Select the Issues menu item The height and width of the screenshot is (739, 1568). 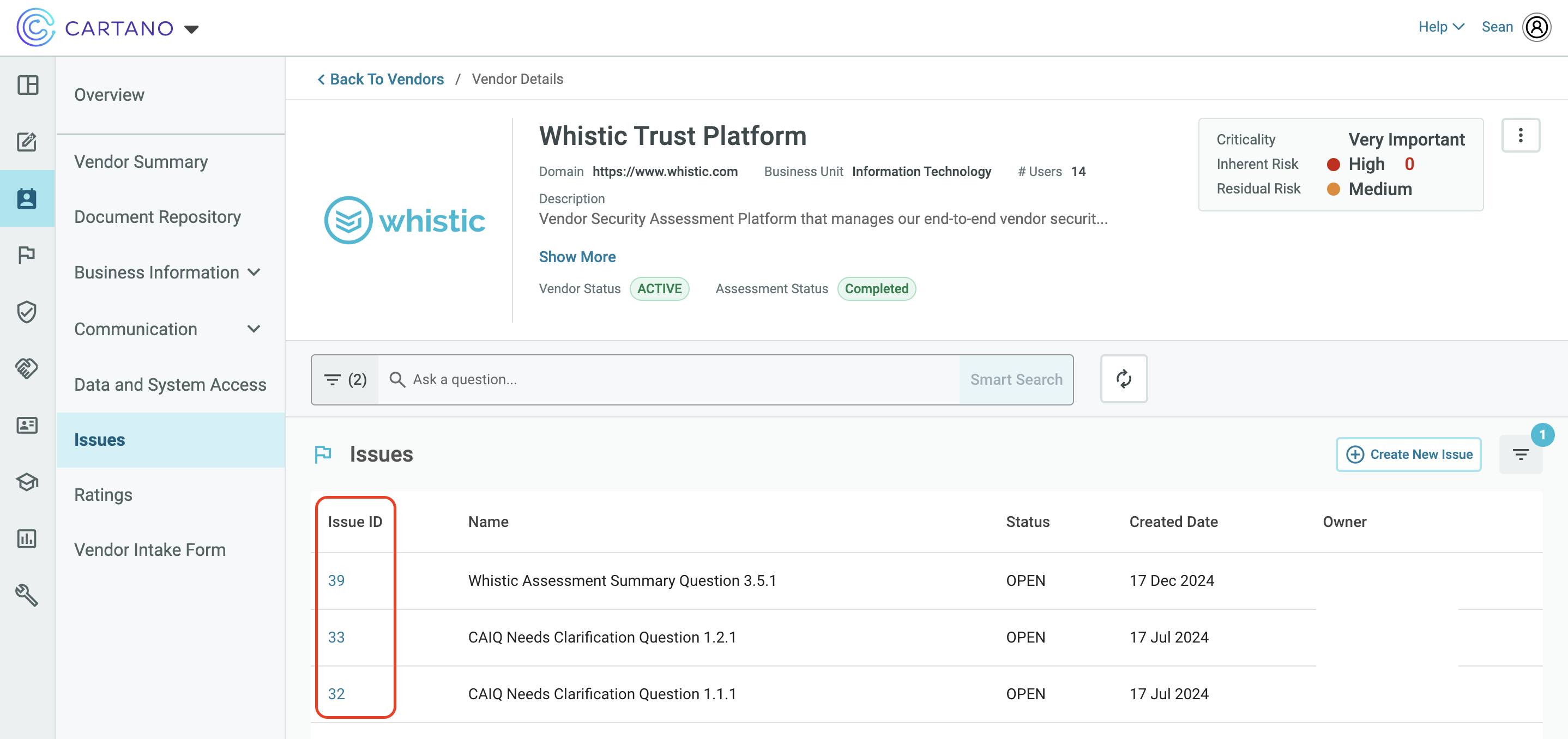(171, 440)
